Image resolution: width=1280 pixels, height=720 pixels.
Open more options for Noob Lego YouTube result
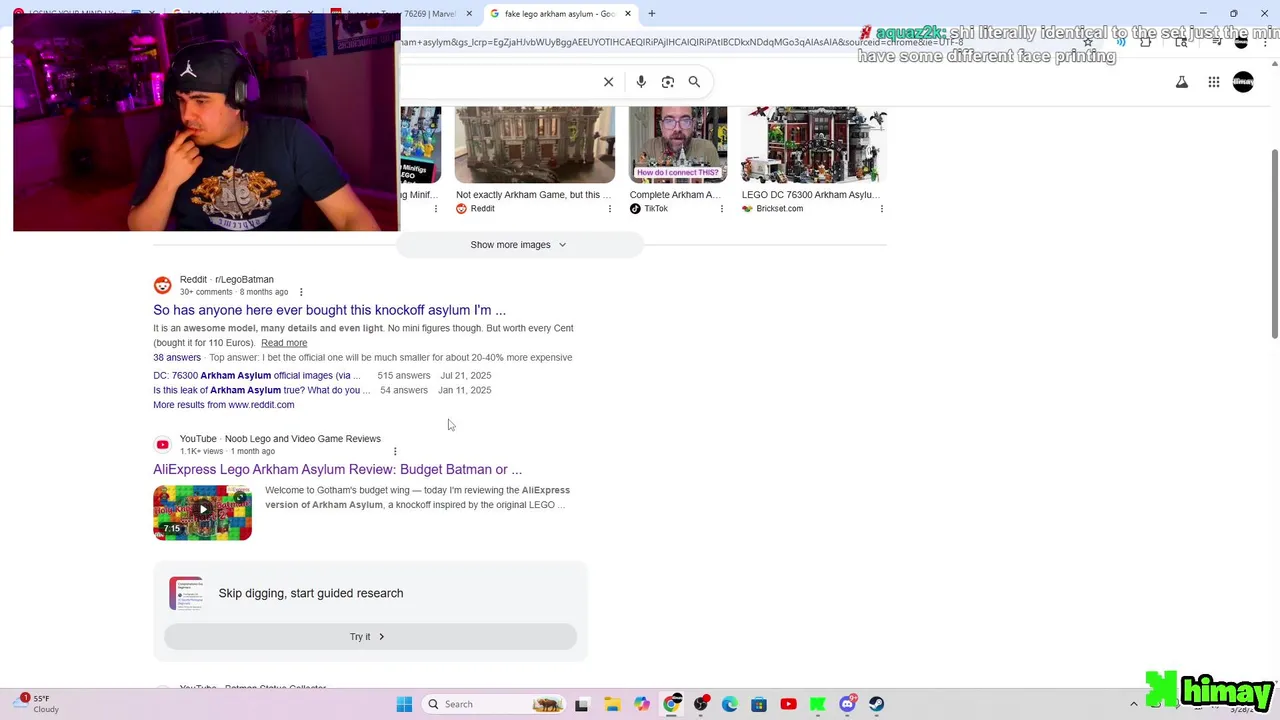(395, 451)
